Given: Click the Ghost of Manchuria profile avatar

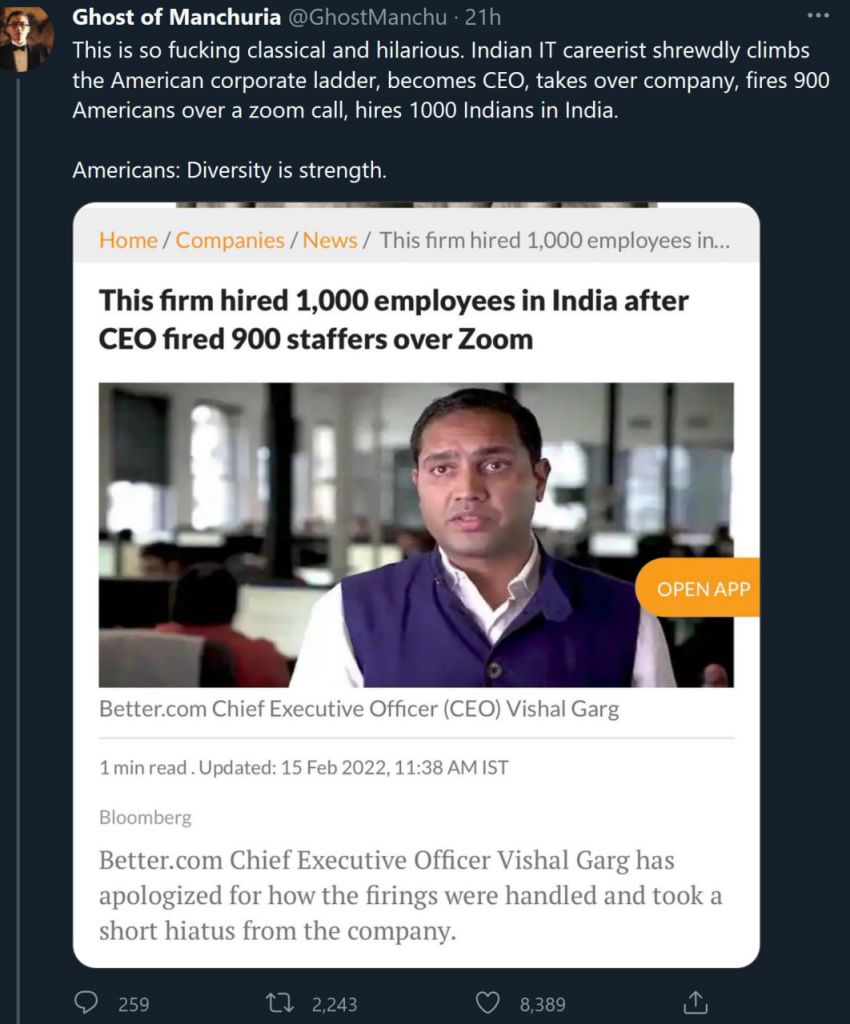Looking at the screenshot, I should point(27,40).
